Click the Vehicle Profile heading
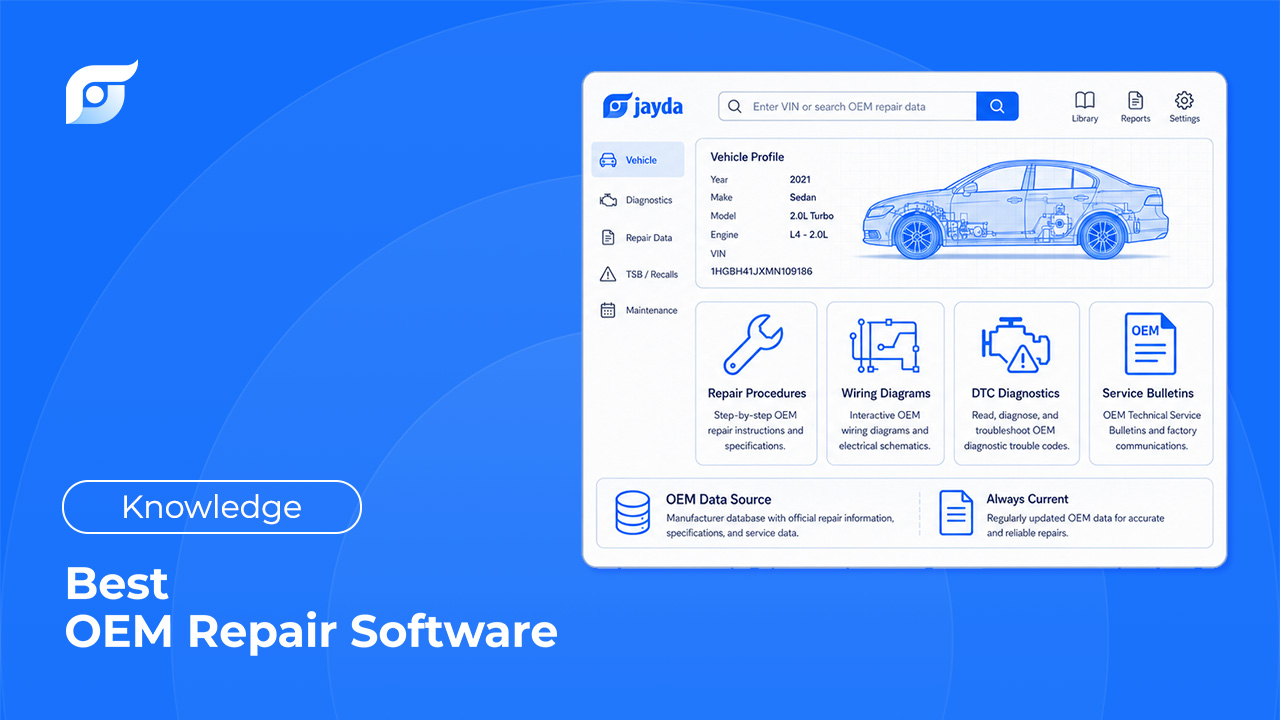1280x720 pixels. tap(747, 157)
